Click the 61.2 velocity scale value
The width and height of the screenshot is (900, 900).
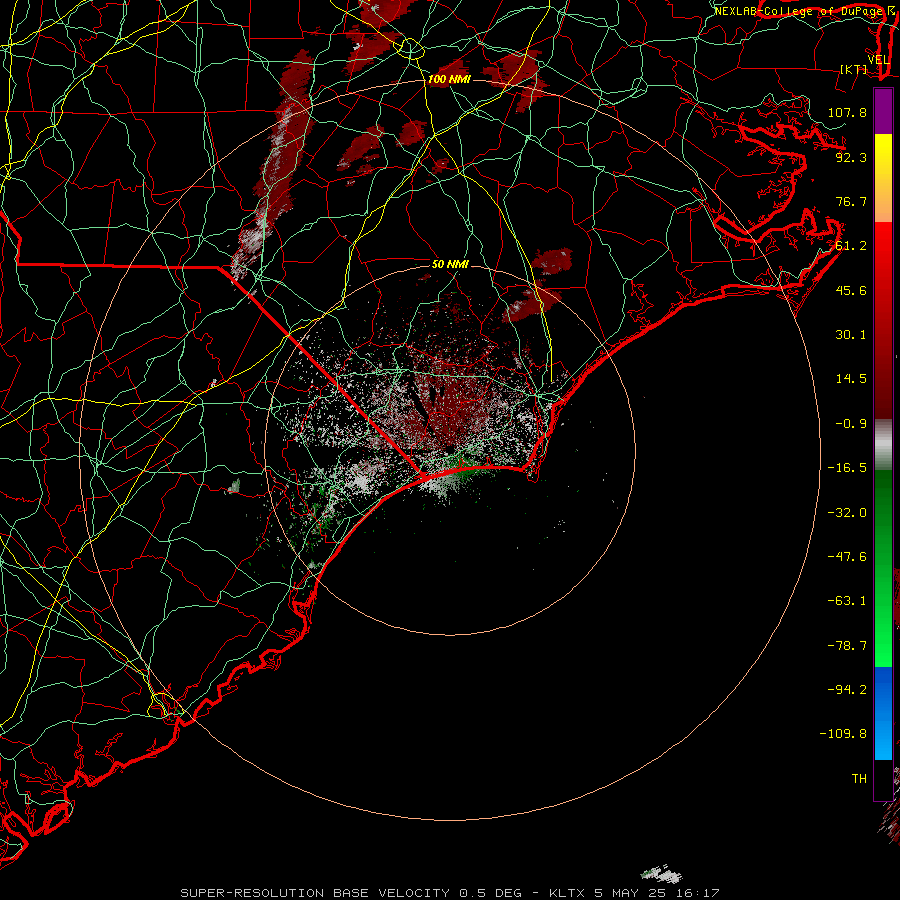coord(851,246)
